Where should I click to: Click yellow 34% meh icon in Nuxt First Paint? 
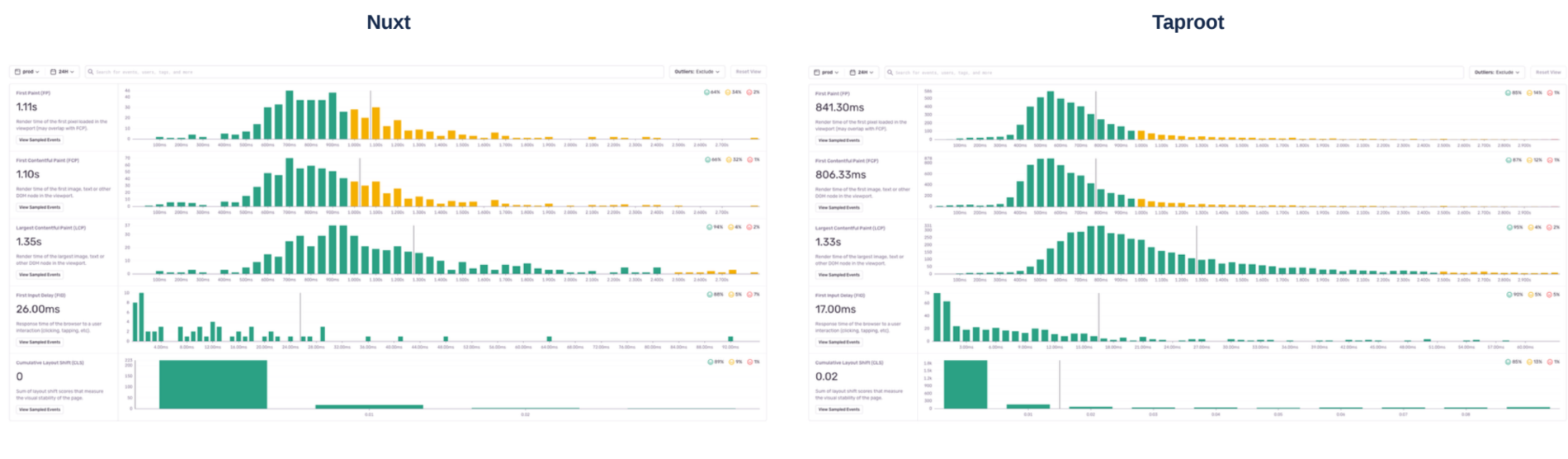(x=728, y=92)
